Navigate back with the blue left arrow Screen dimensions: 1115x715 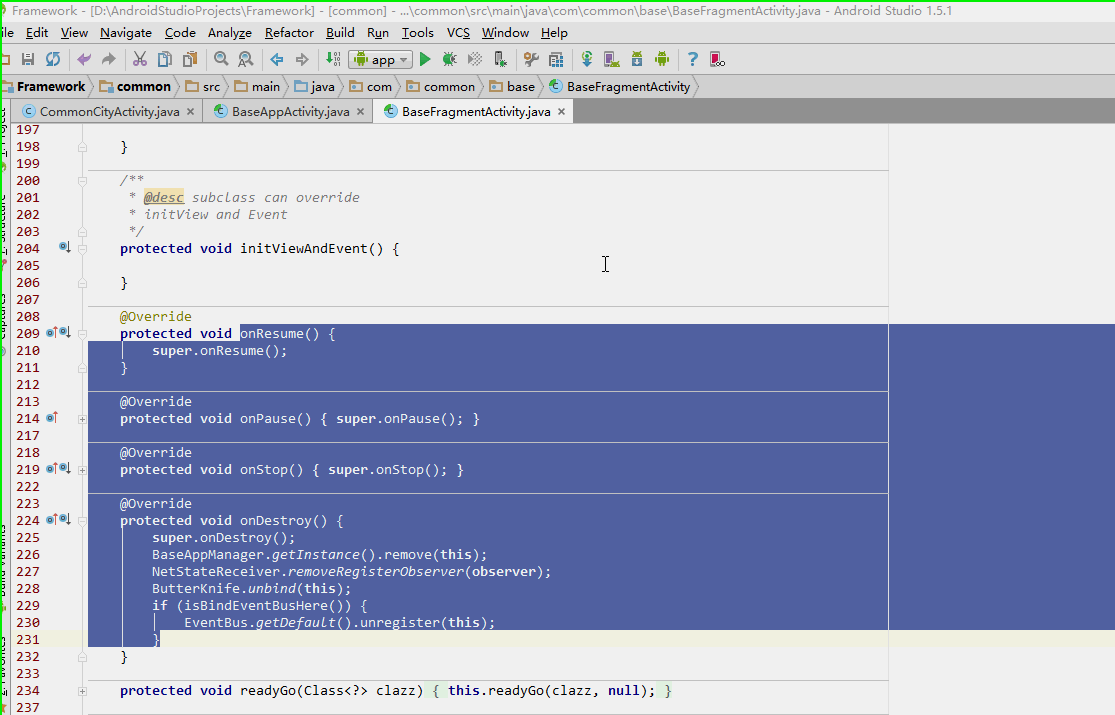coord(277,59)
